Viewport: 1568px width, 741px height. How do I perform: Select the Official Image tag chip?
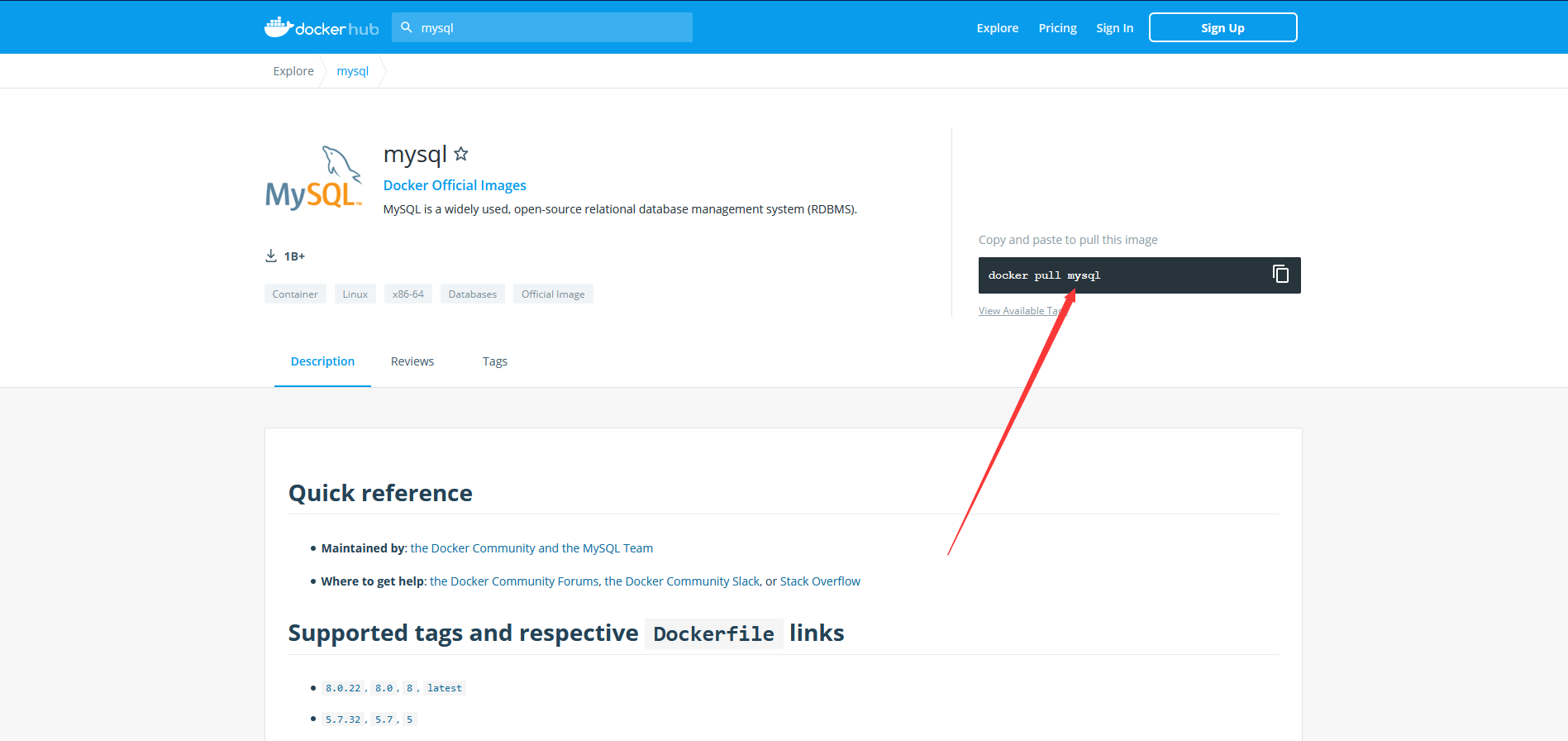(x=553, y=294)
